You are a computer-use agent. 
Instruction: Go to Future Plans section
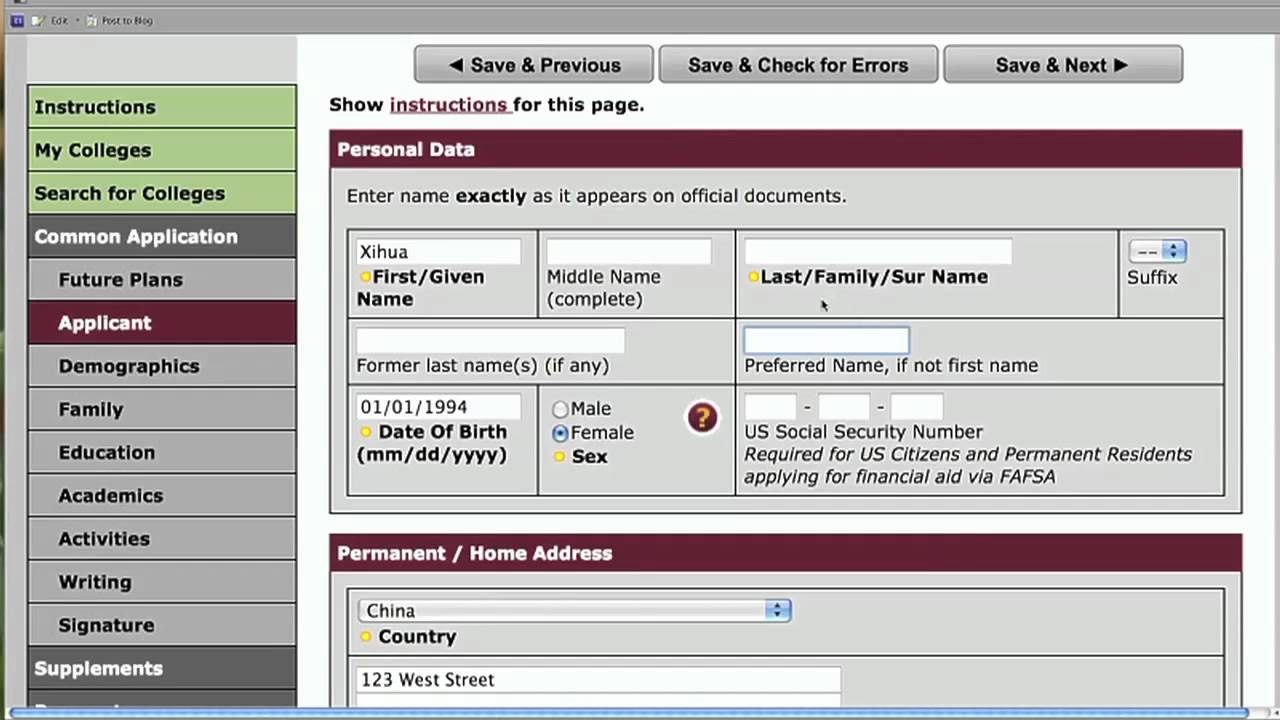click(x=162, y=279)
